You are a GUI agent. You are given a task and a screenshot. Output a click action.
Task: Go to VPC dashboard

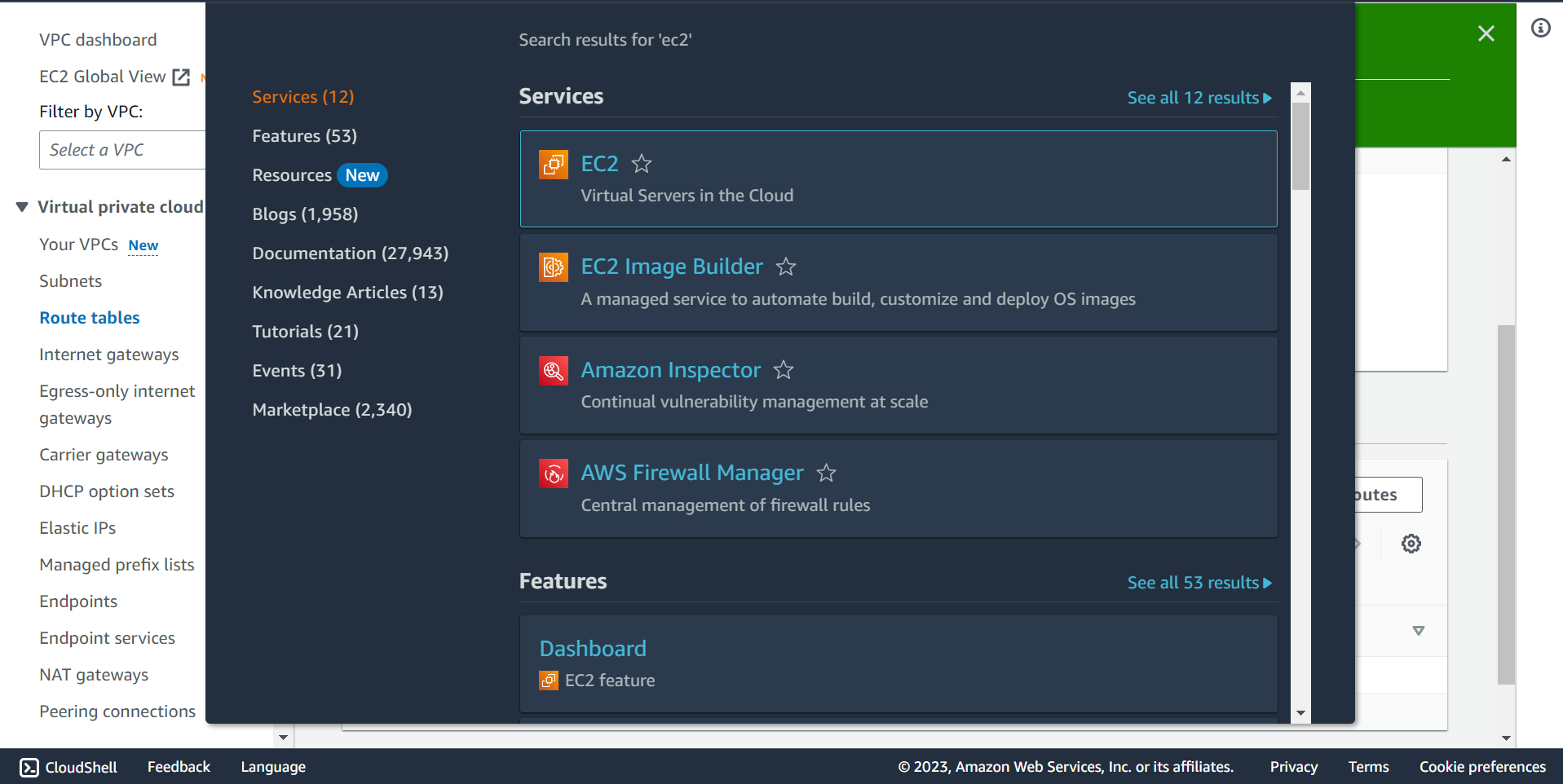[98, 40]
